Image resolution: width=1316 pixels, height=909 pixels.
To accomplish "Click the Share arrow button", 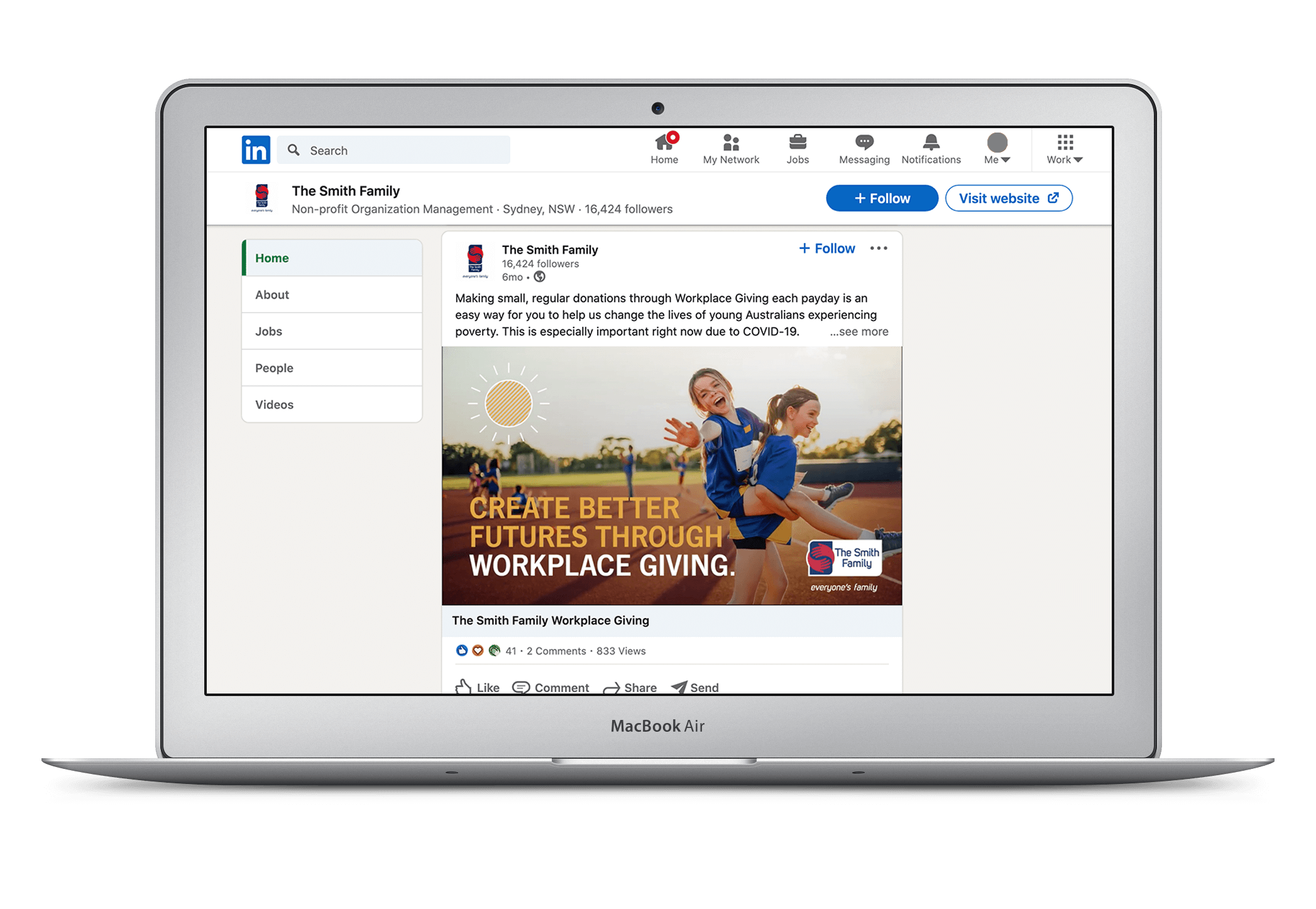I will click(630, 687).
